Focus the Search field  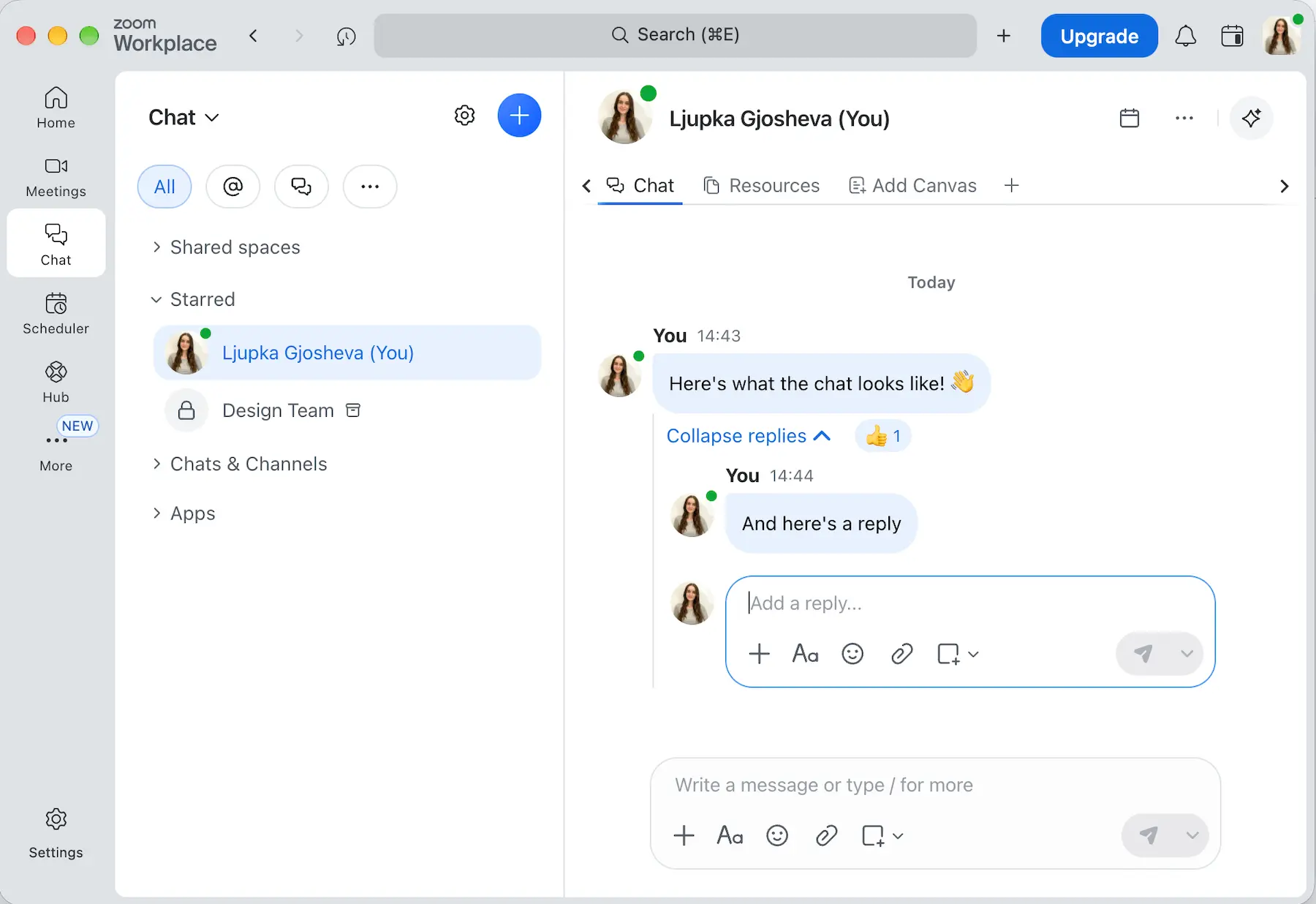click(x=675, y=35)
